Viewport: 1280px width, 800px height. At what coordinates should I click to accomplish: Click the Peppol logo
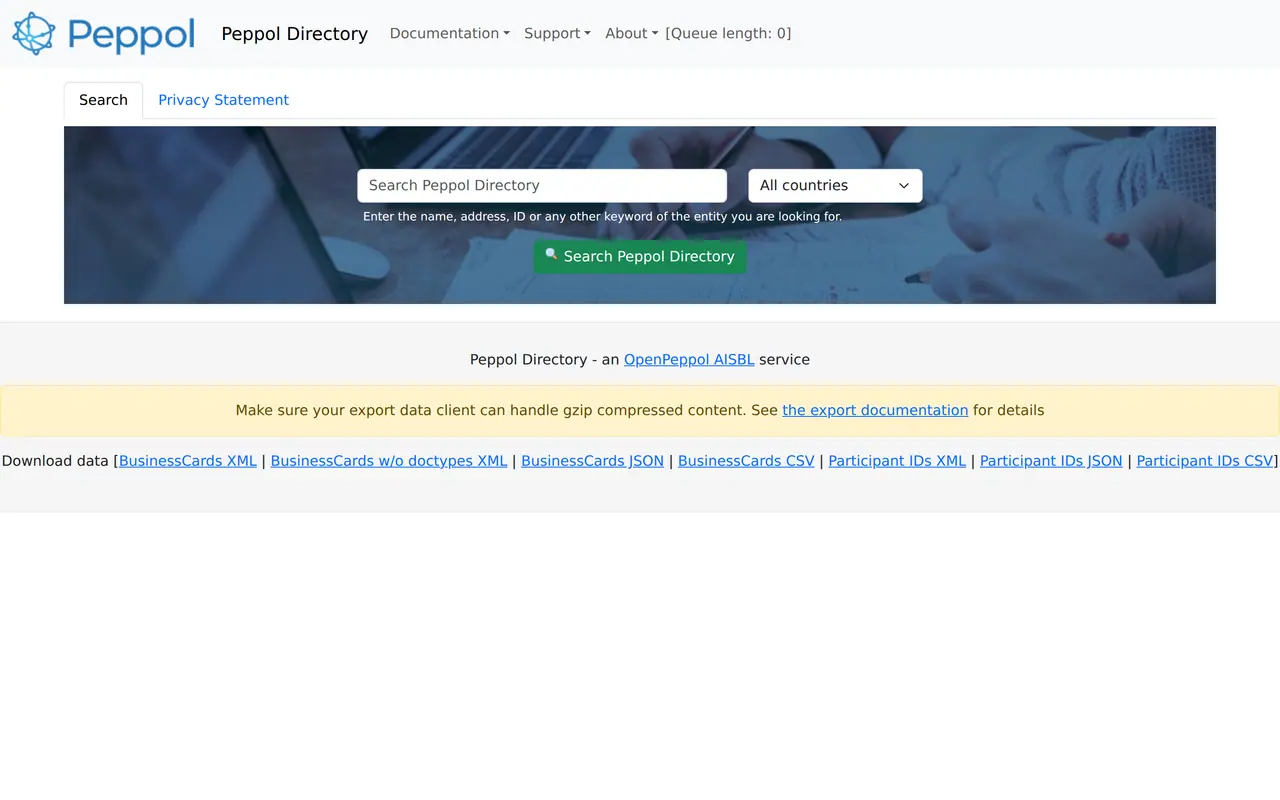(104, 34)
